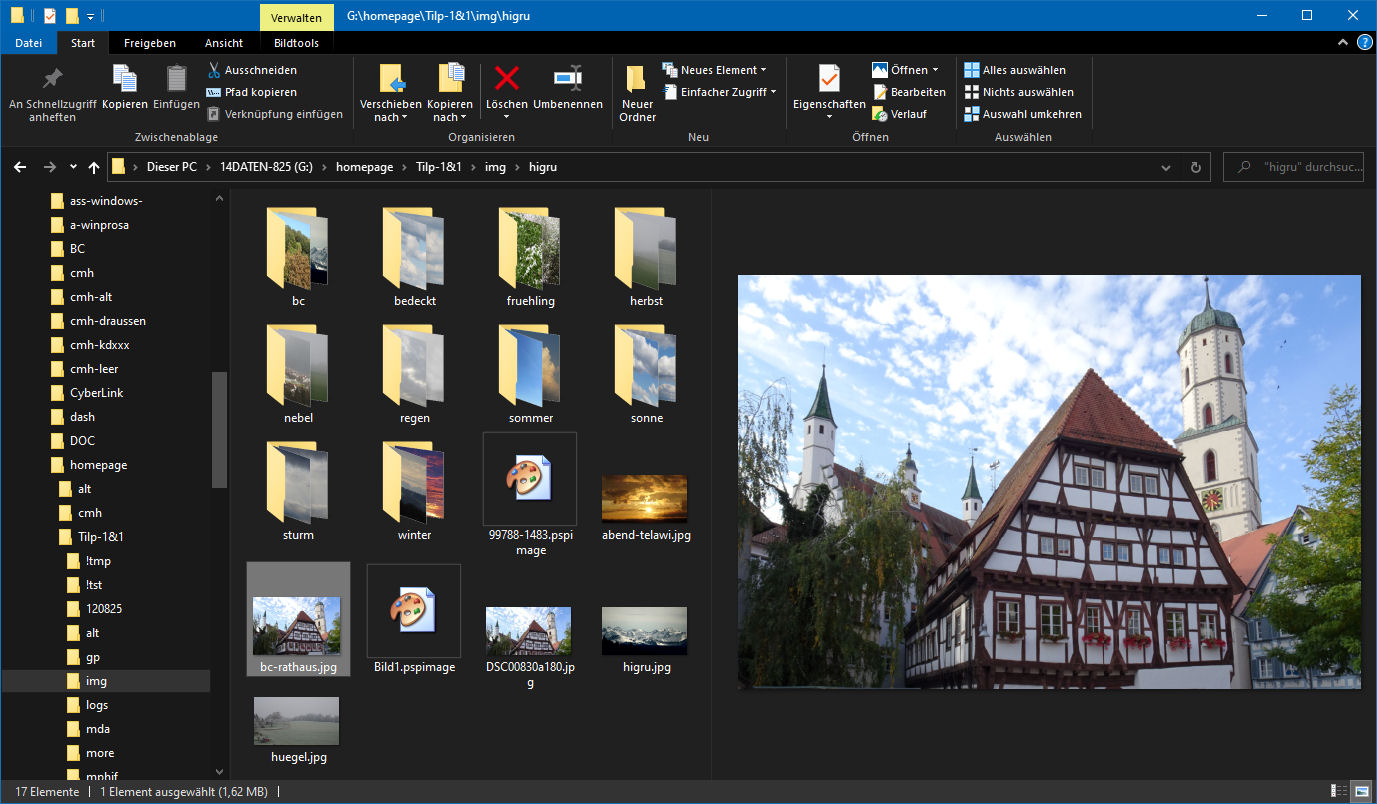Click the Umbenennen rename icon

click(x=567, y=79)
